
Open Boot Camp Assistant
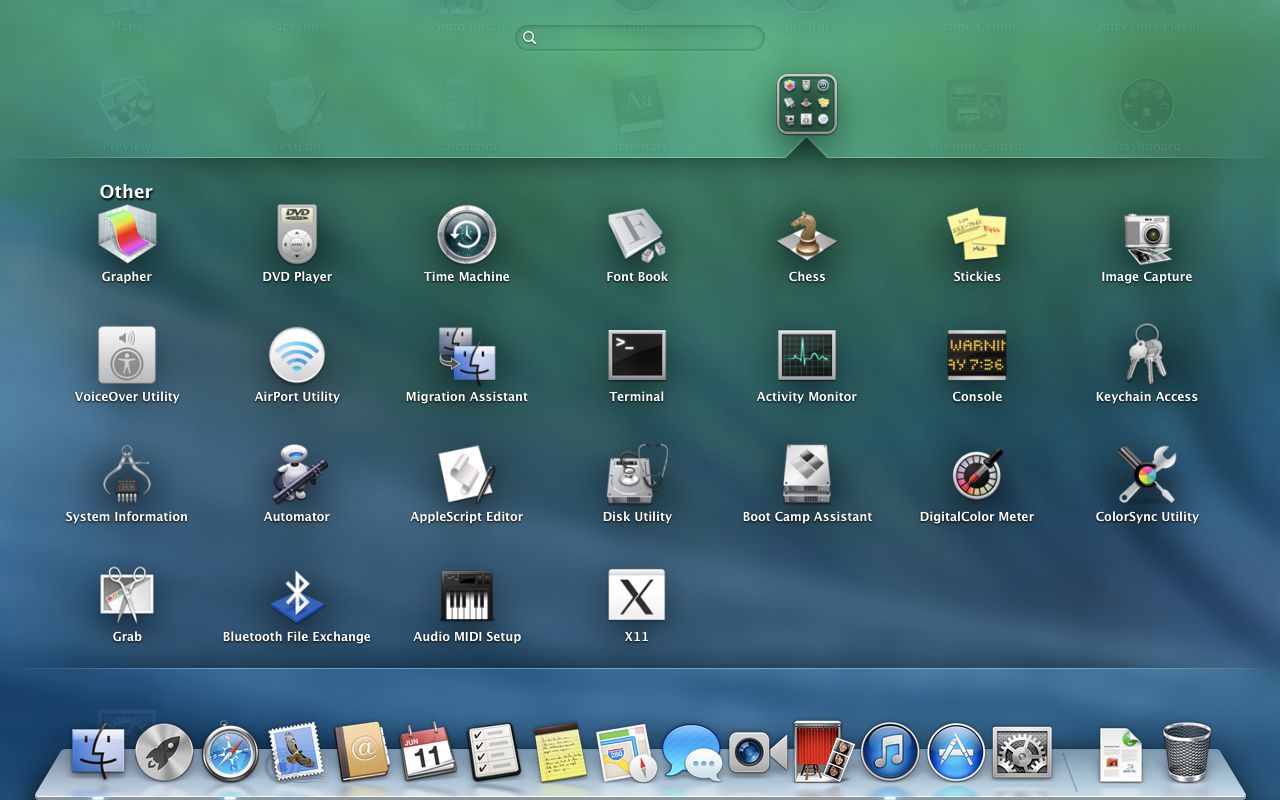(x=807, y=475)
